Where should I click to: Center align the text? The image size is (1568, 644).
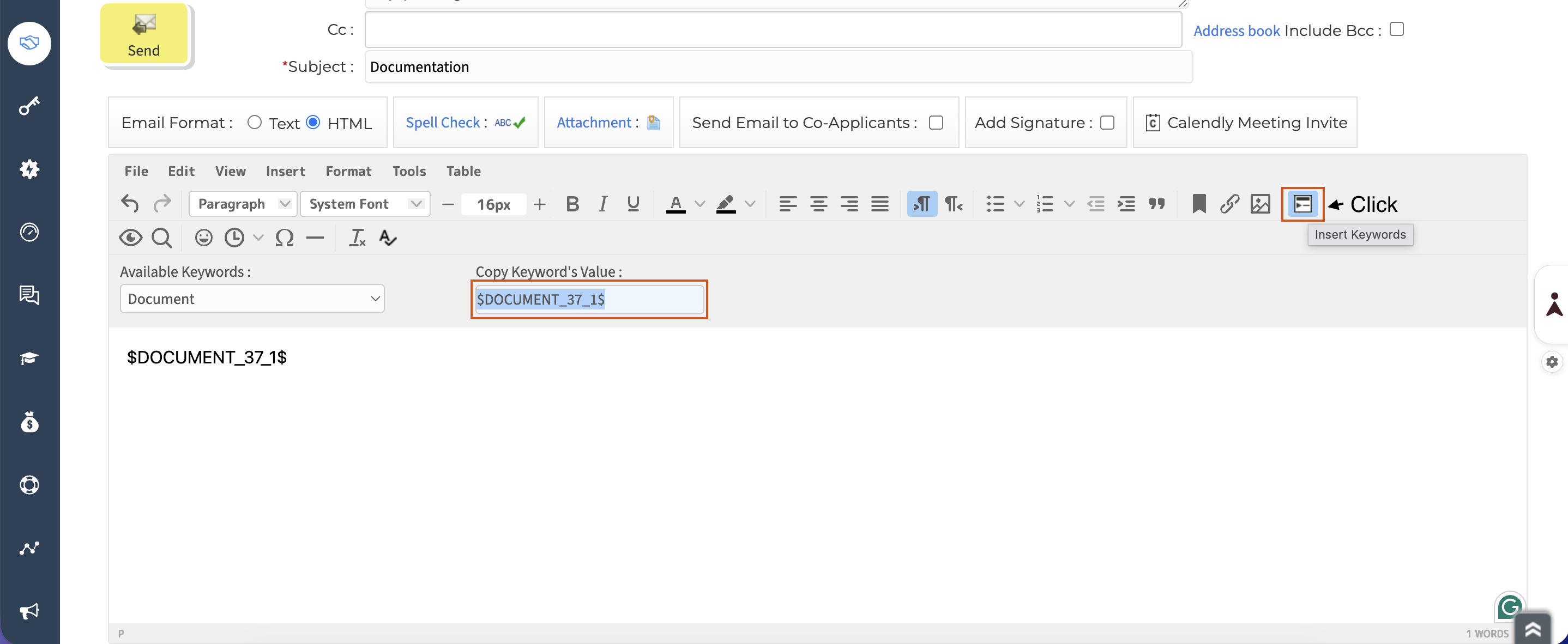819,204
